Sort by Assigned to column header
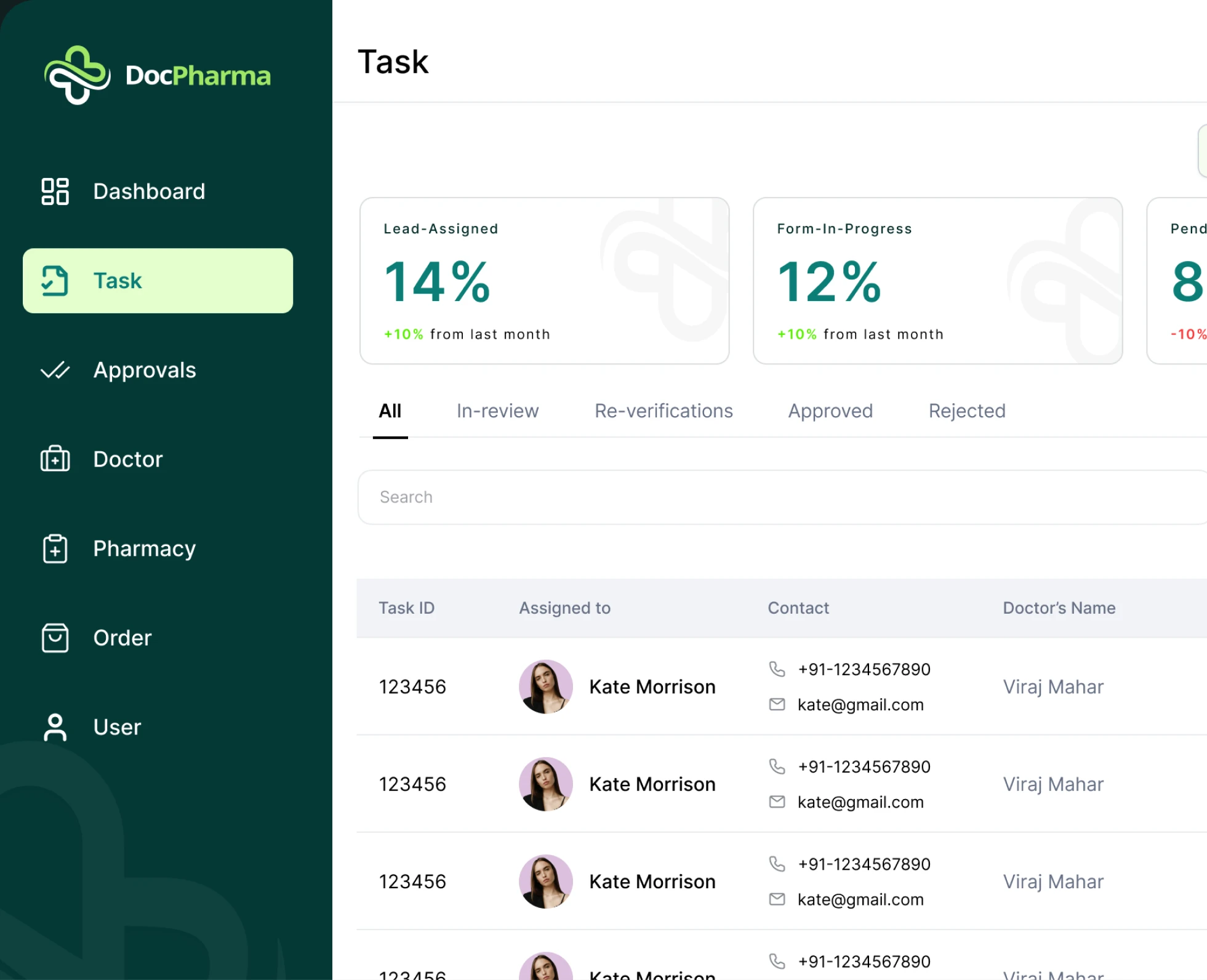 565,608
